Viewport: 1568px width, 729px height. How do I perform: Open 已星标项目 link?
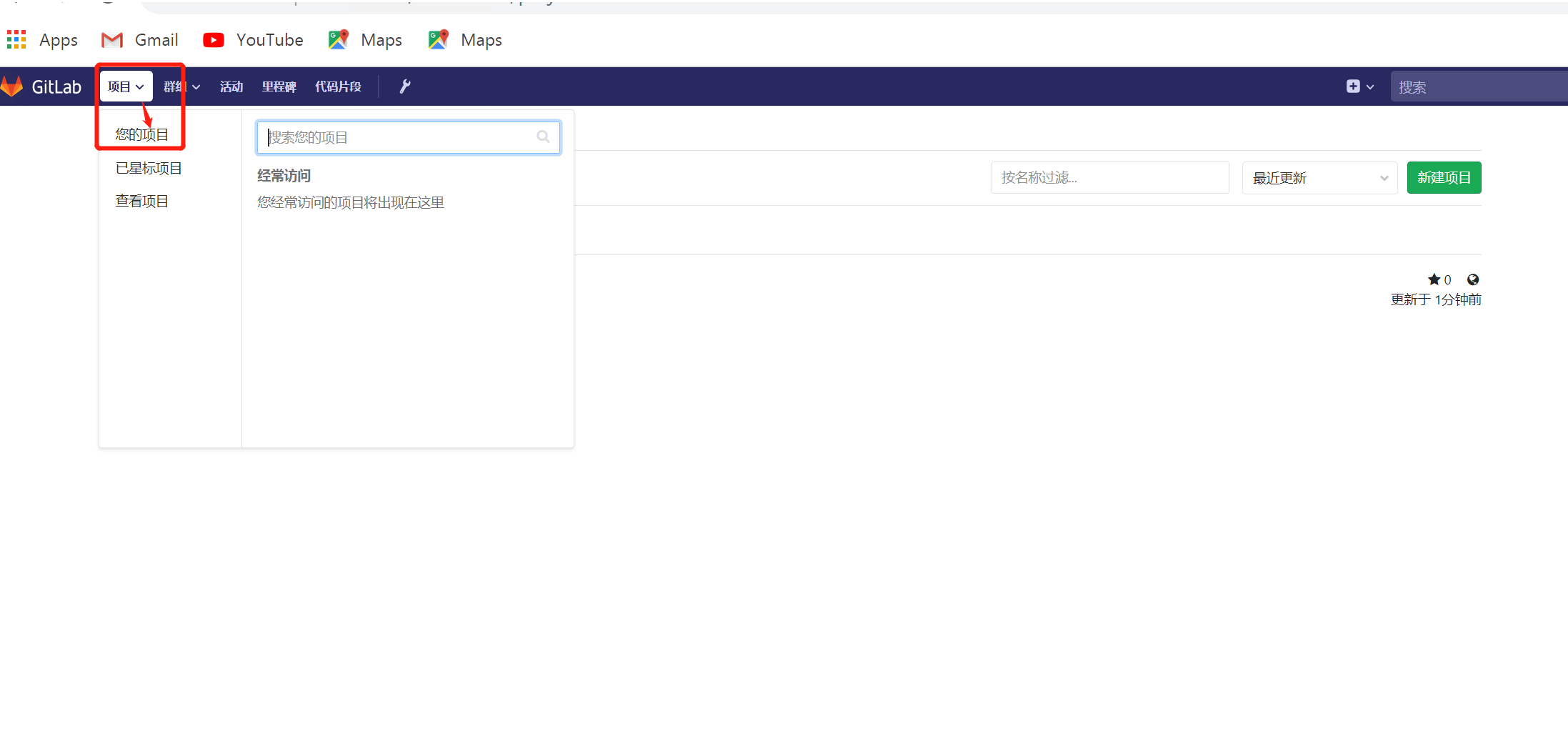(148, 167)
